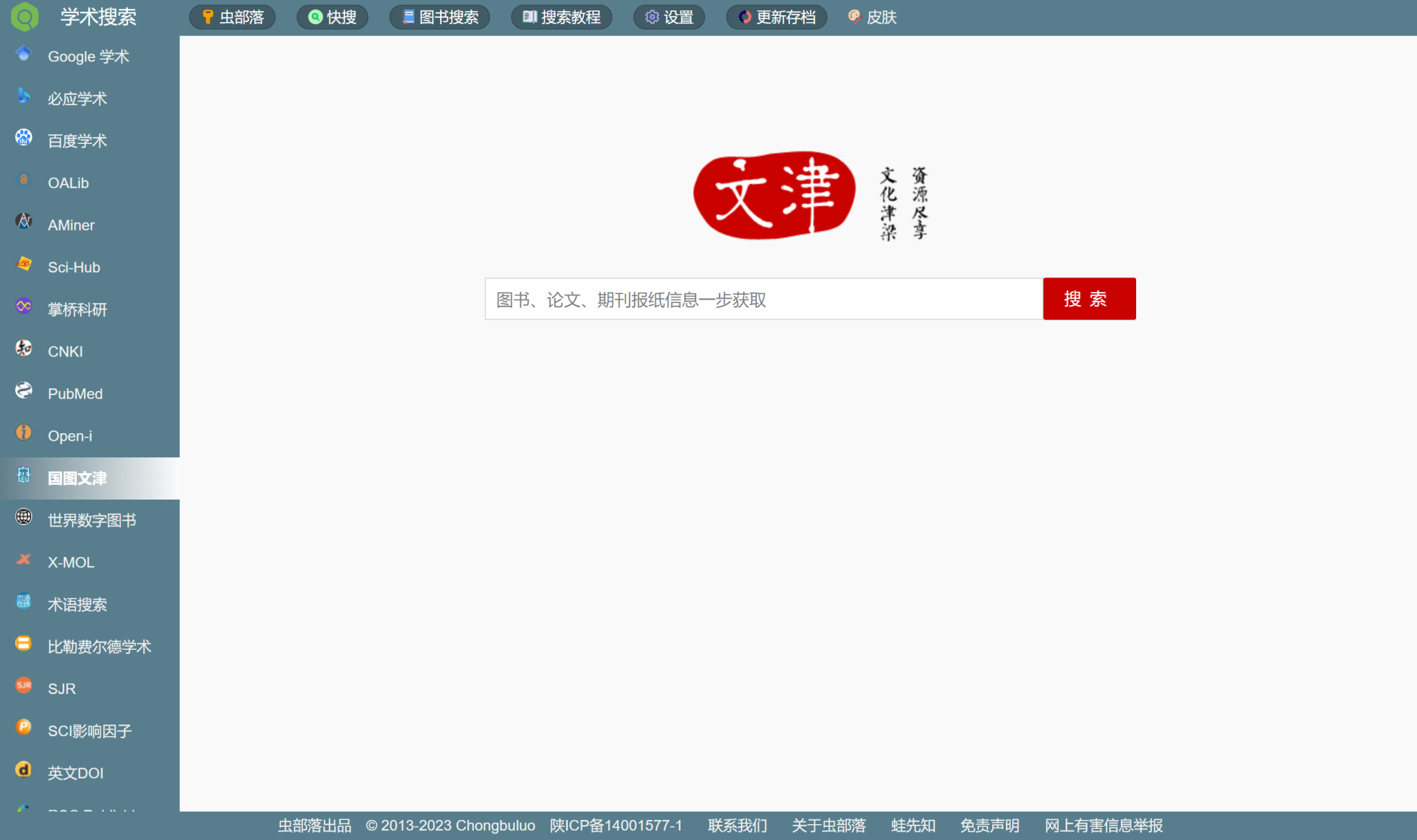The image size is (1417, 840).
Task: Click the Sci-Hub icon in sidebar
Action: pyautogui.click(x=24, y=264)
